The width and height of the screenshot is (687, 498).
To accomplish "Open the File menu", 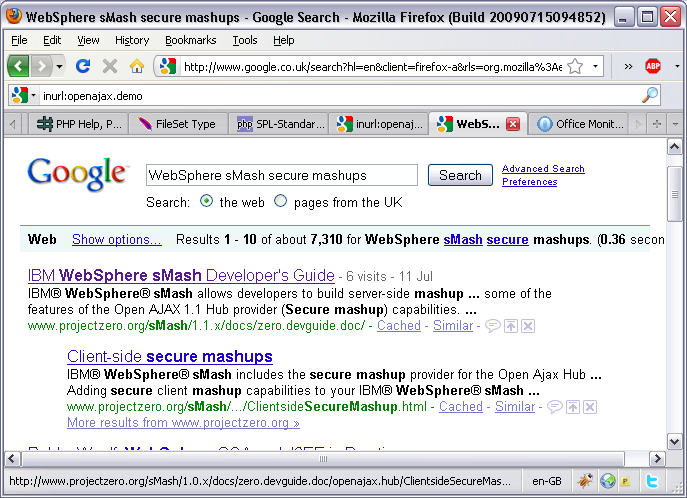I will click(19, 40).
